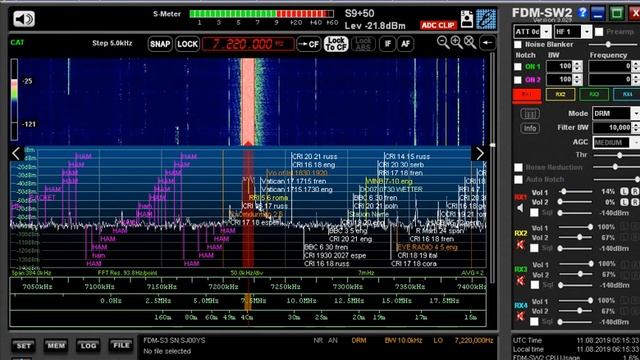640x360 pixels.
Task: Click the pencil edit icon beside ADC CLIP
Action: click(x=486, y=19)
